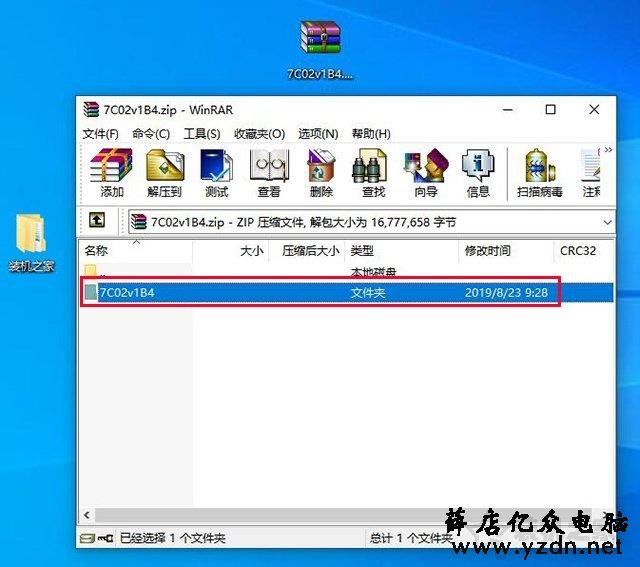640x567 pixels.
Task: Click the 已经选择 1 个文件夹 status text
Action: [173, 538]
